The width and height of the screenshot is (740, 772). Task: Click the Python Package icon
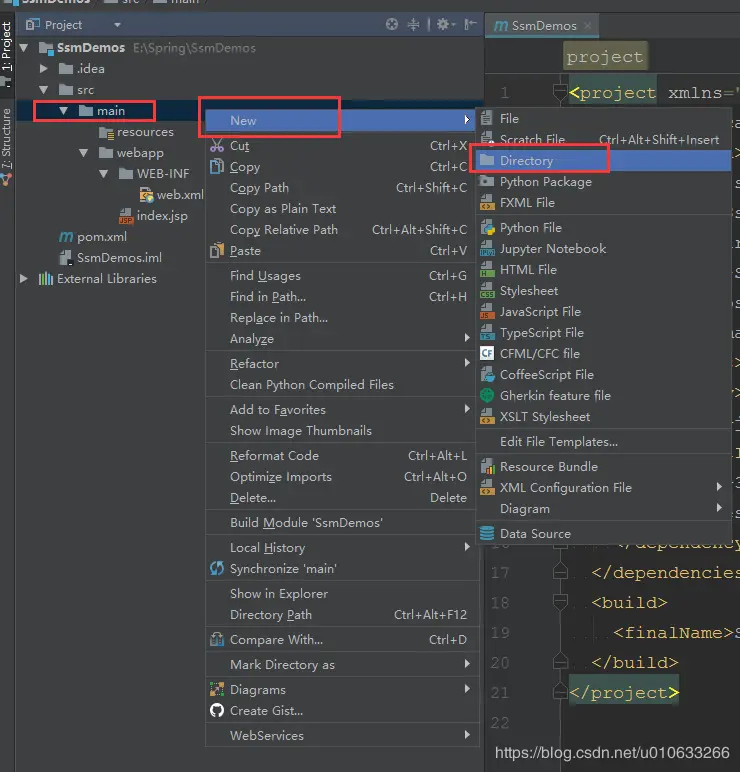click(x=487, y=181)
